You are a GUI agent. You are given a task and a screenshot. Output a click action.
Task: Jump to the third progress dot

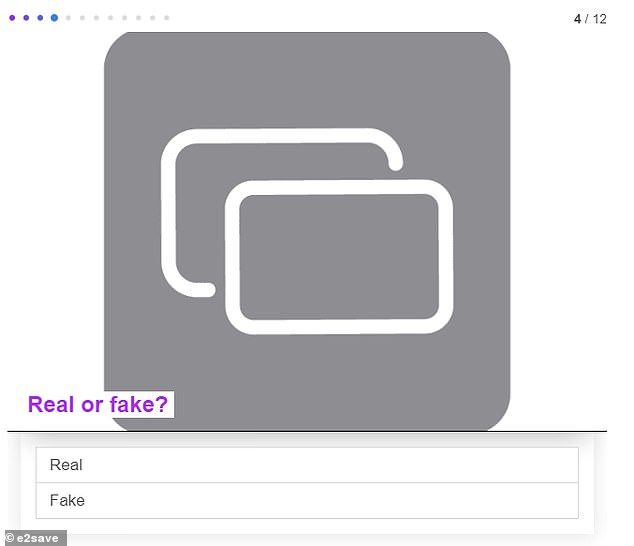40,18
